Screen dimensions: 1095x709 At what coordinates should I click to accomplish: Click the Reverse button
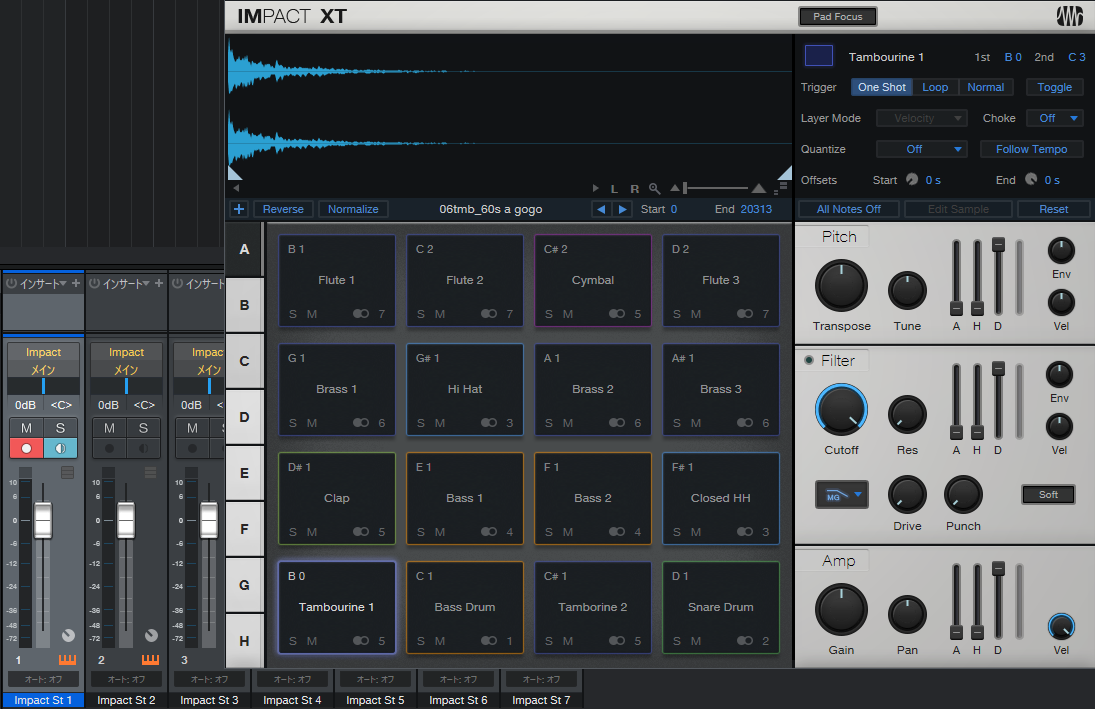tap(283, 209)
